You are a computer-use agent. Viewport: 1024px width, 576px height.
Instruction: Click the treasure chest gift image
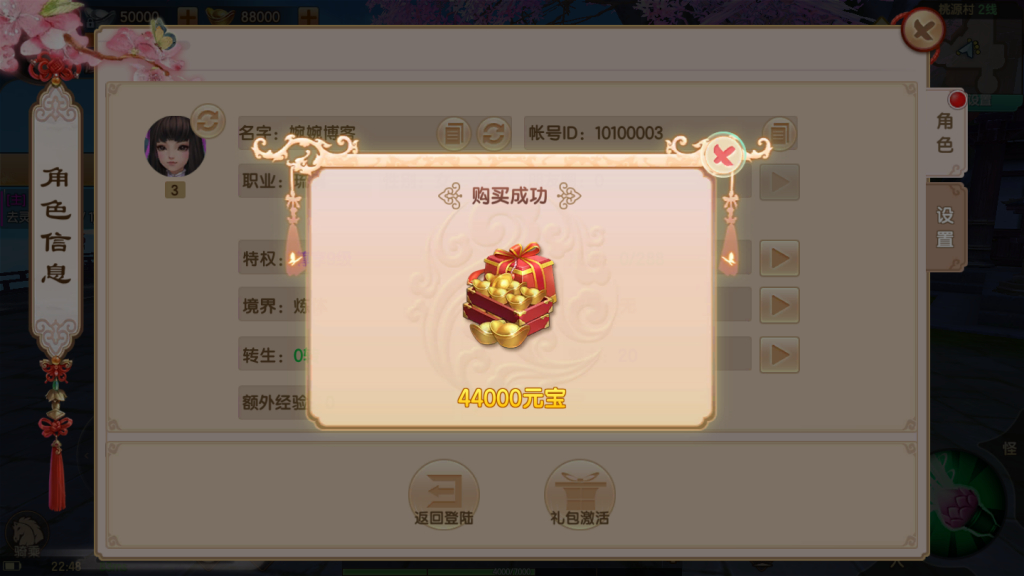click(510, 296)
